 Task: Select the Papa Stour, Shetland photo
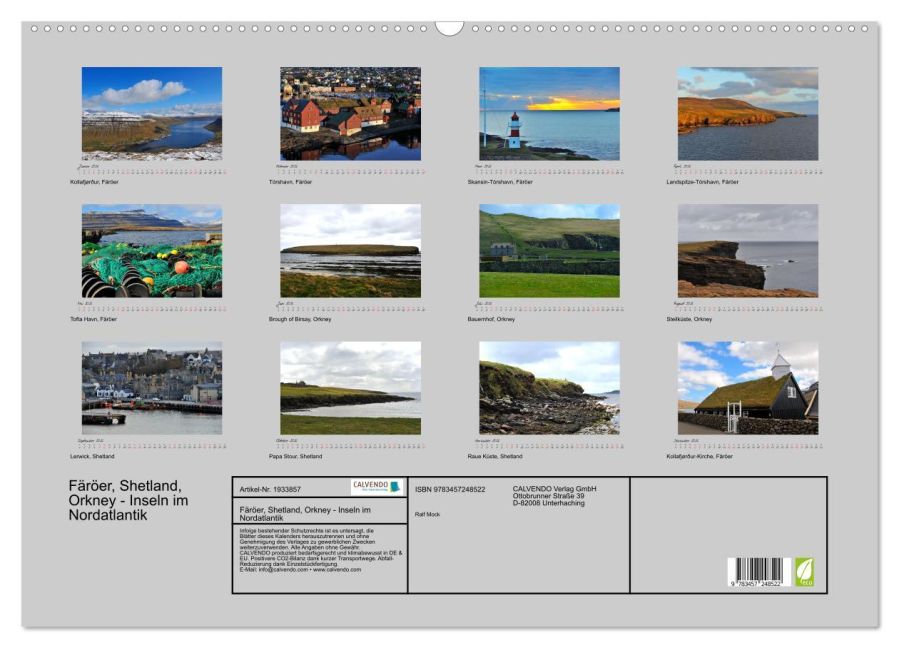350,388
